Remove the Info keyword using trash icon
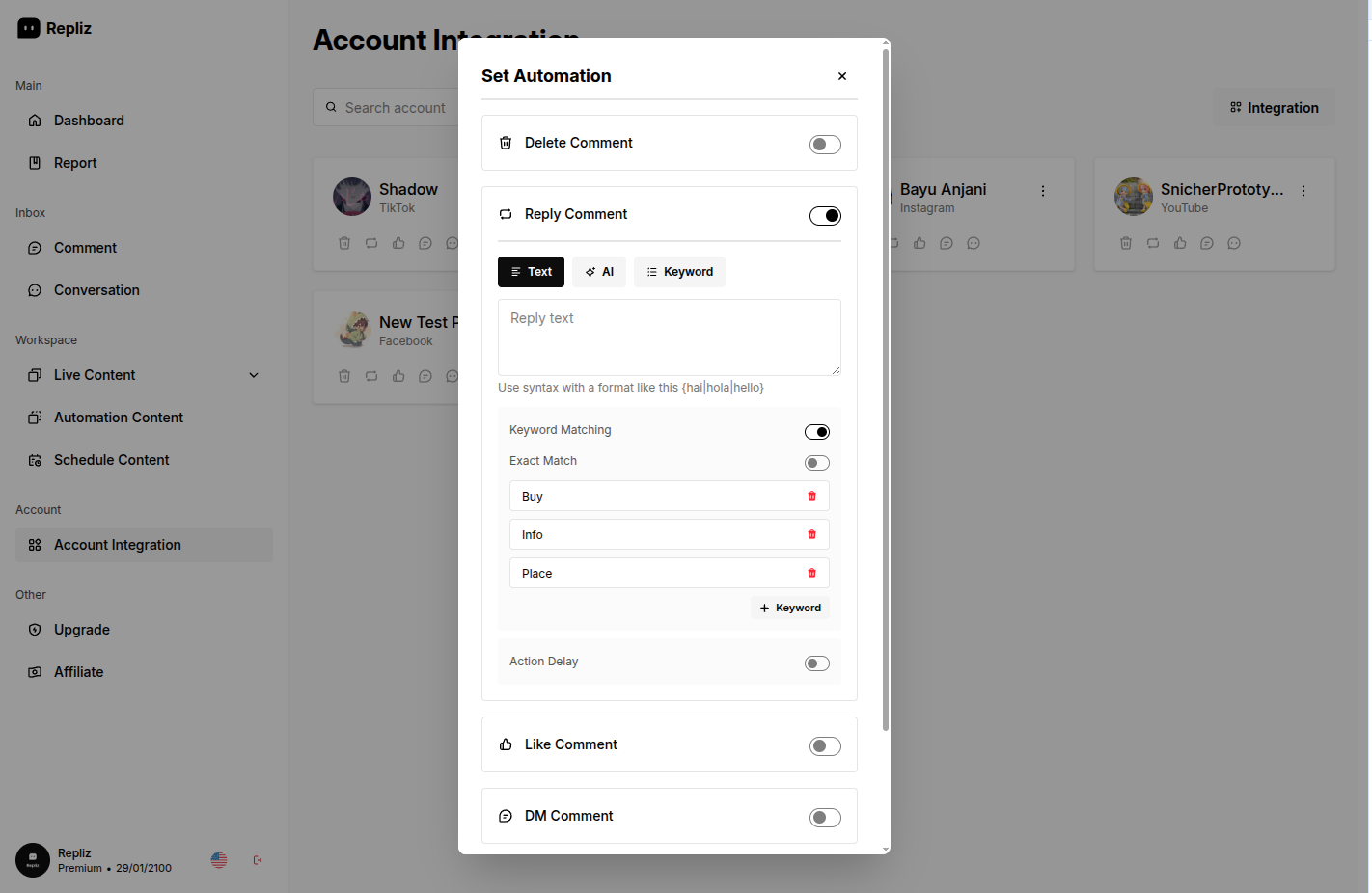 coord(811,534)
